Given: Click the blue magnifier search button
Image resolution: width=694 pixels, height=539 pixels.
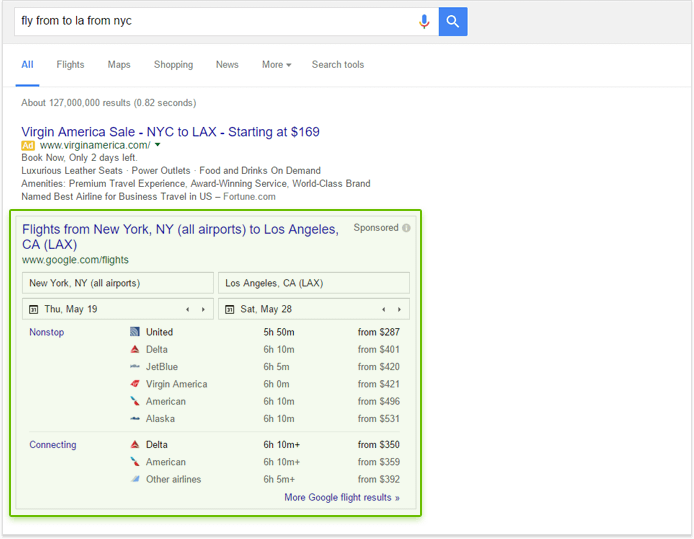Looking at the screenshot, I should (x=453, y=21).
